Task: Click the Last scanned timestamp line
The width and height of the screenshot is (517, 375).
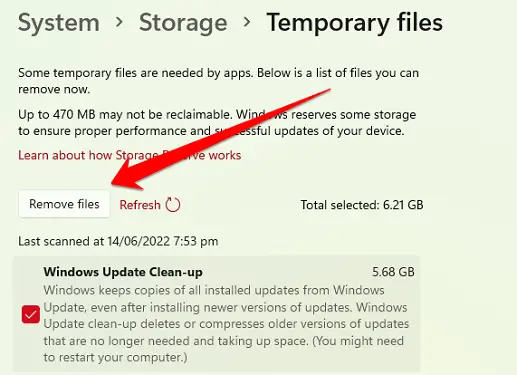Action: click(118, 241)
